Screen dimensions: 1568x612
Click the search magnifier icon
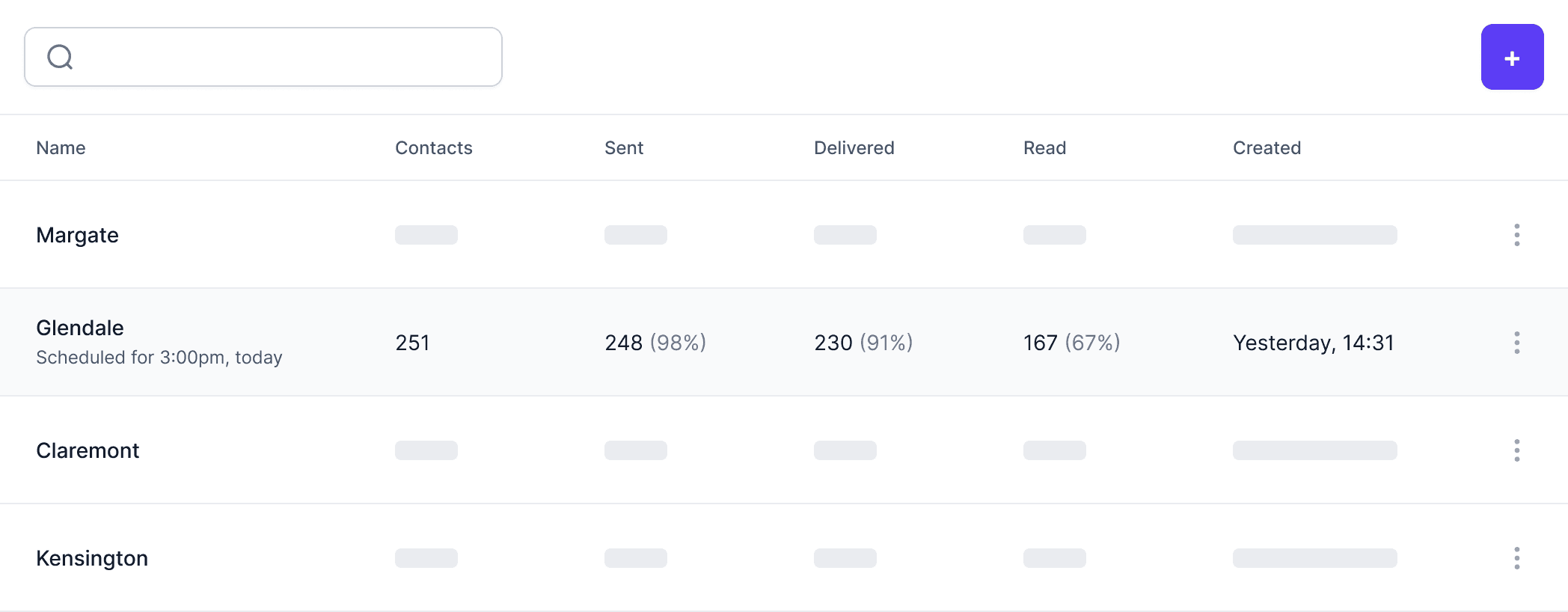[x=61, y=56]
